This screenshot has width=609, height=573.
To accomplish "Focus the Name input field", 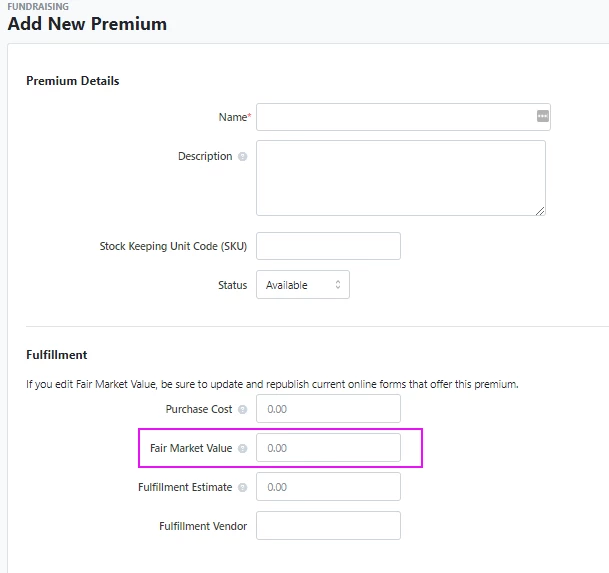I will click(x=403, y=117).
